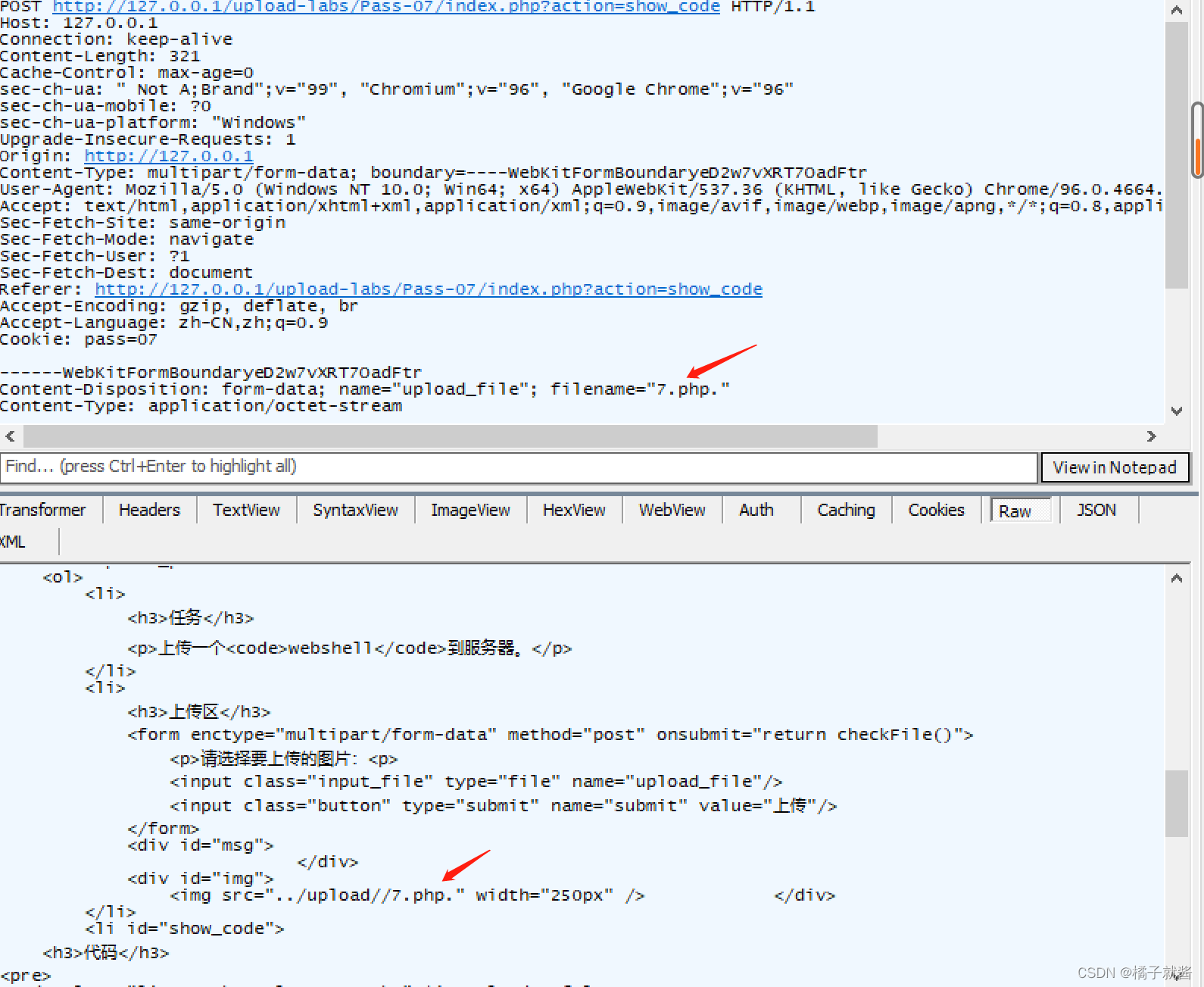The height and width of the screenshot is (987, 1204).
Task: Switch to the Headers tab
Action: click(149, 510)
